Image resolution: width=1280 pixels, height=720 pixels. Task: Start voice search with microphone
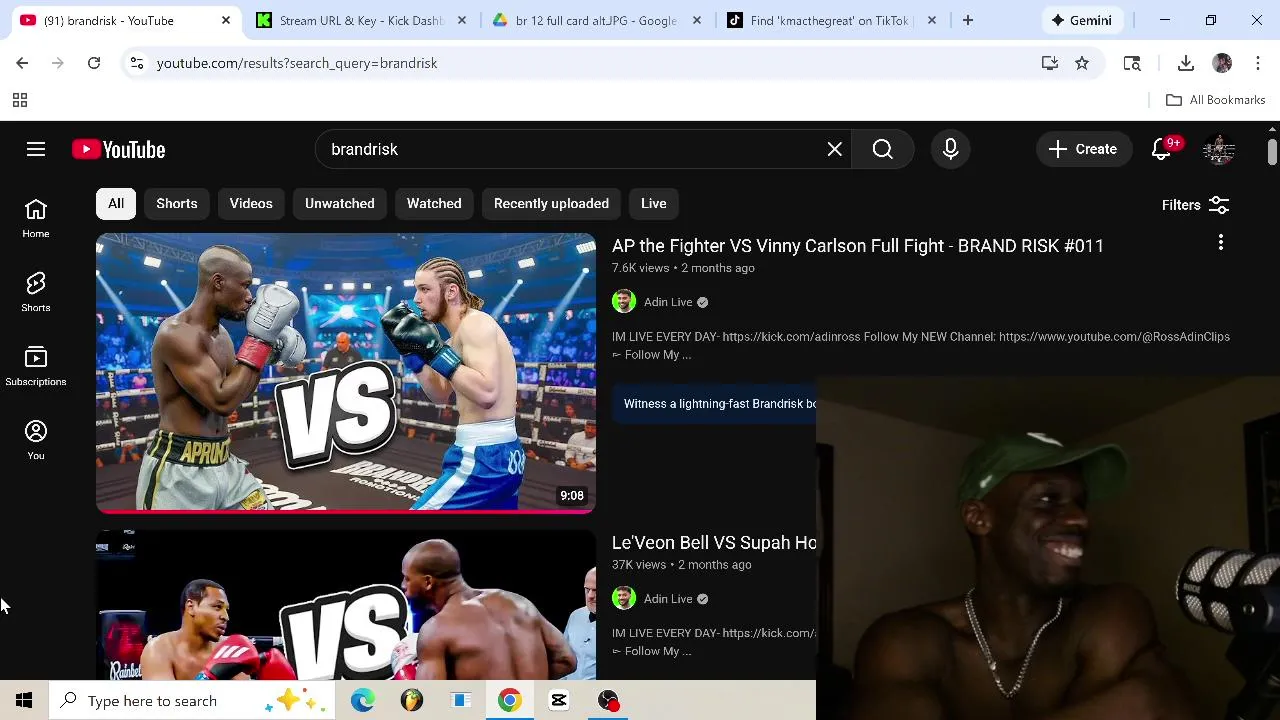click(950, 149)
